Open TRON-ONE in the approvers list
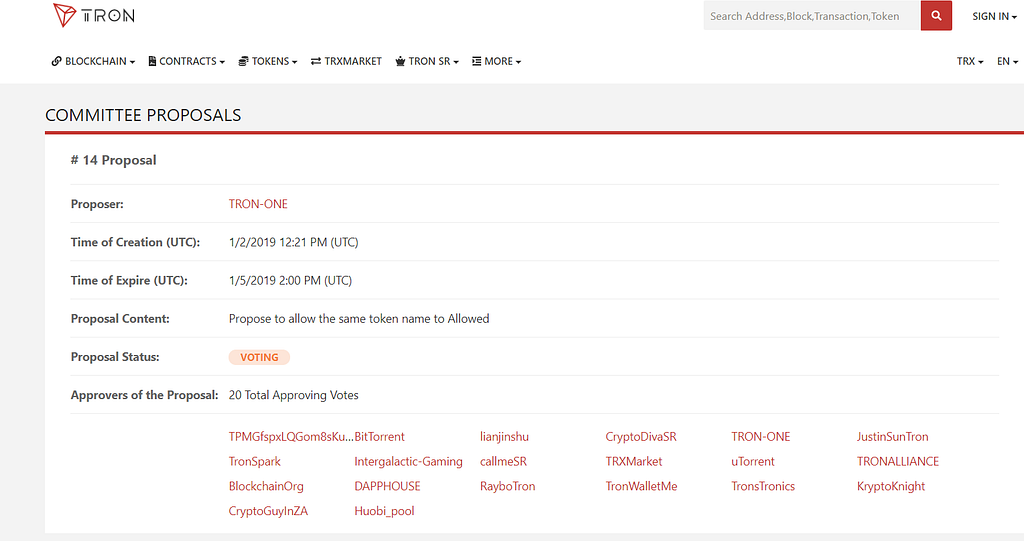1024x541 pixels. 761,436
